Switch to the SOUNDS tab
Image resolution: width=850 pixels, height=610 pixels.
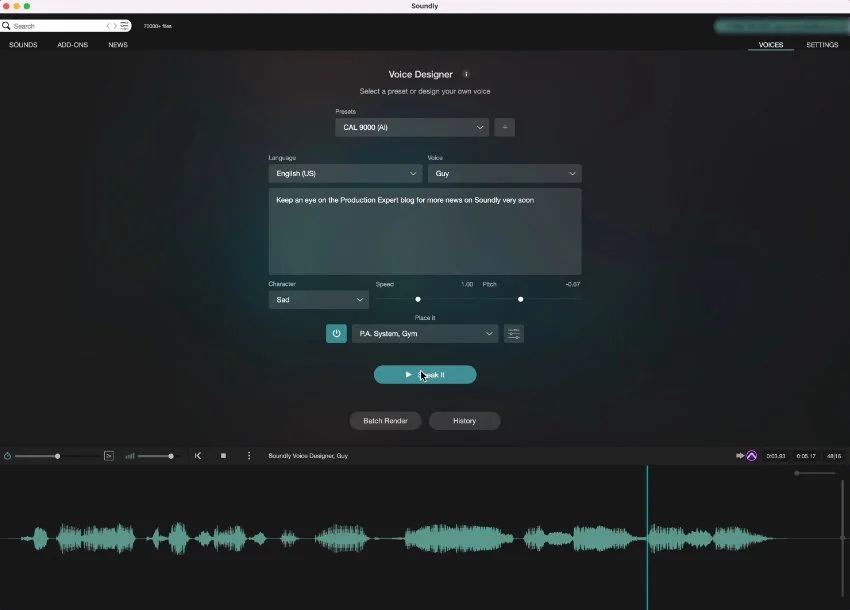[x=22, y=44]
